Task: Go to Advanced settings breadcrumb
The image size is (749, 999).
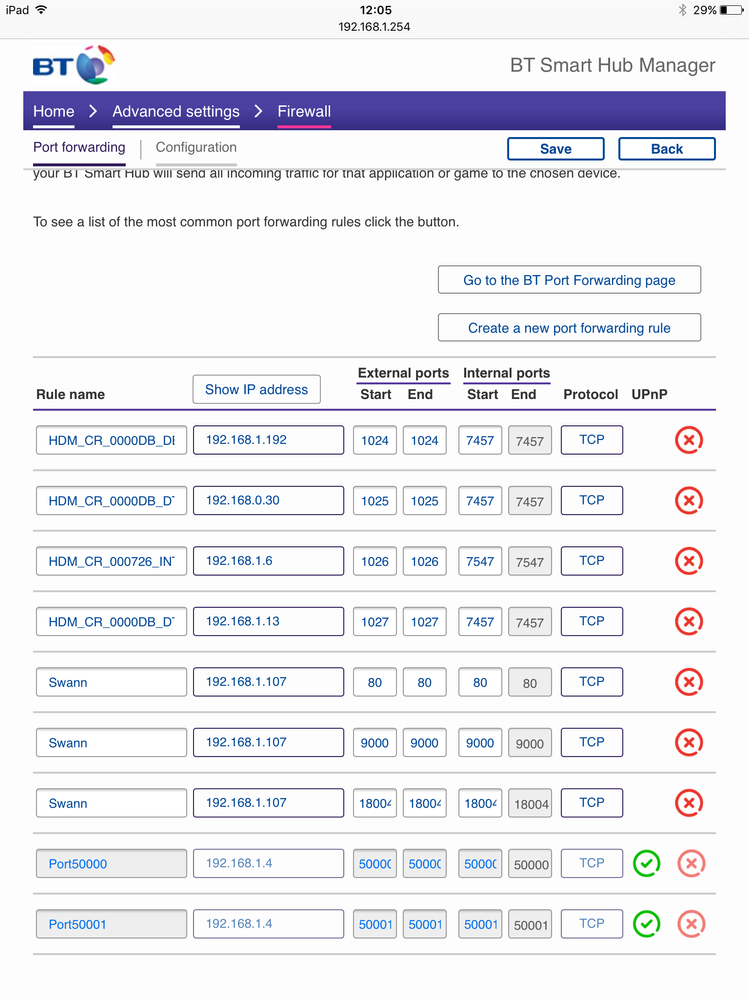Action: point(176,112)
